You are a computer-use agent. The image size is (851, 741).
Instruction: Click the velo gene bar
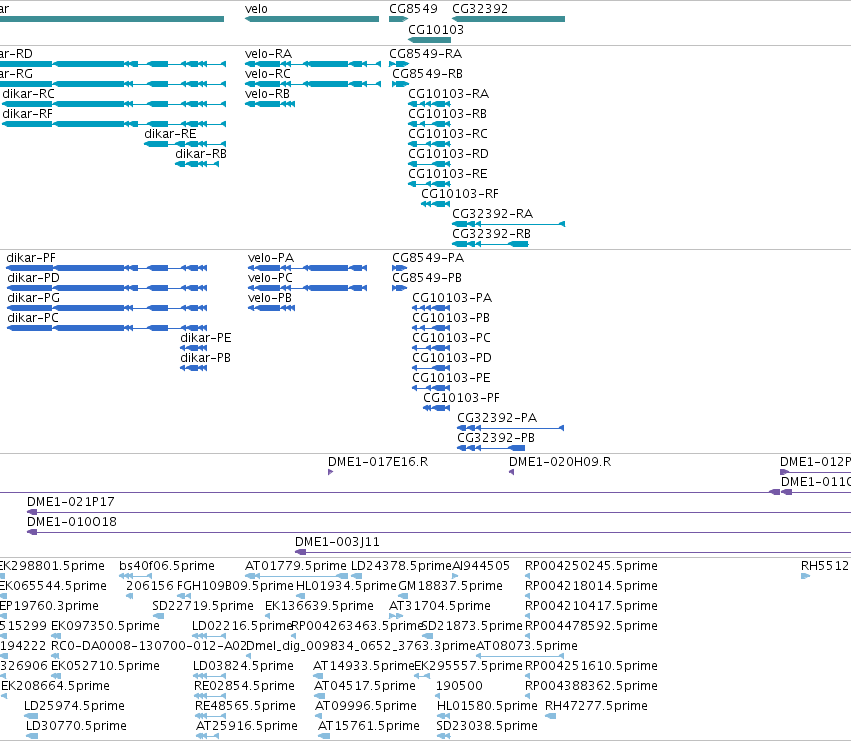[x=312, y=19]
